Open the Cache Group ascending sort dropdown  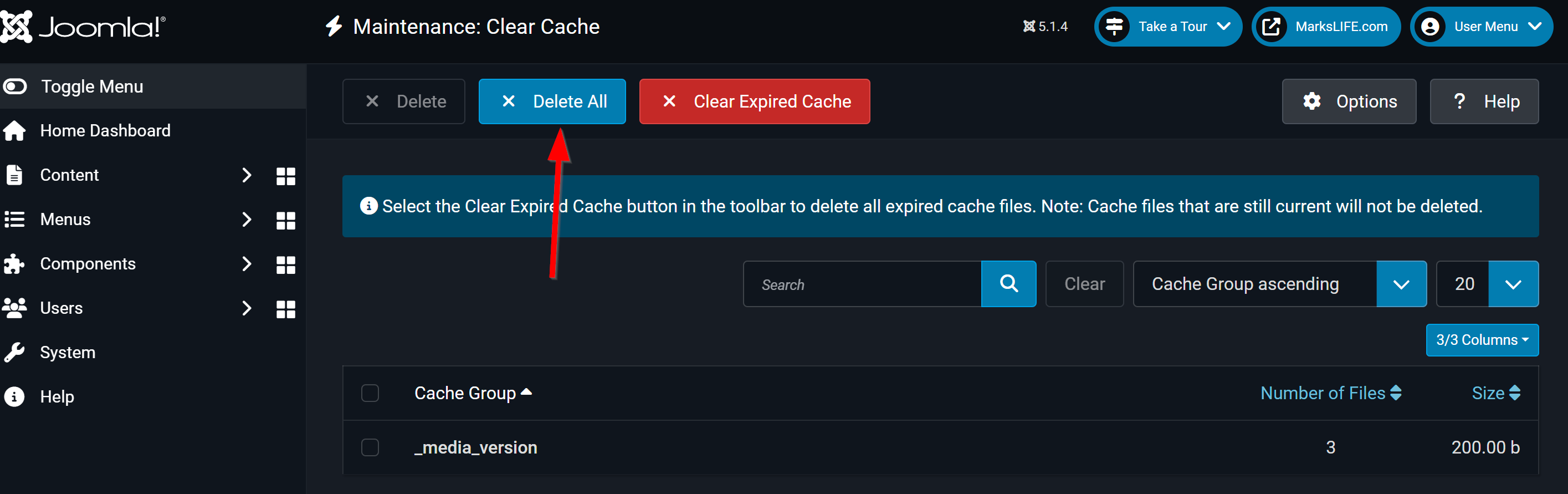click(x=1279, y=284)
